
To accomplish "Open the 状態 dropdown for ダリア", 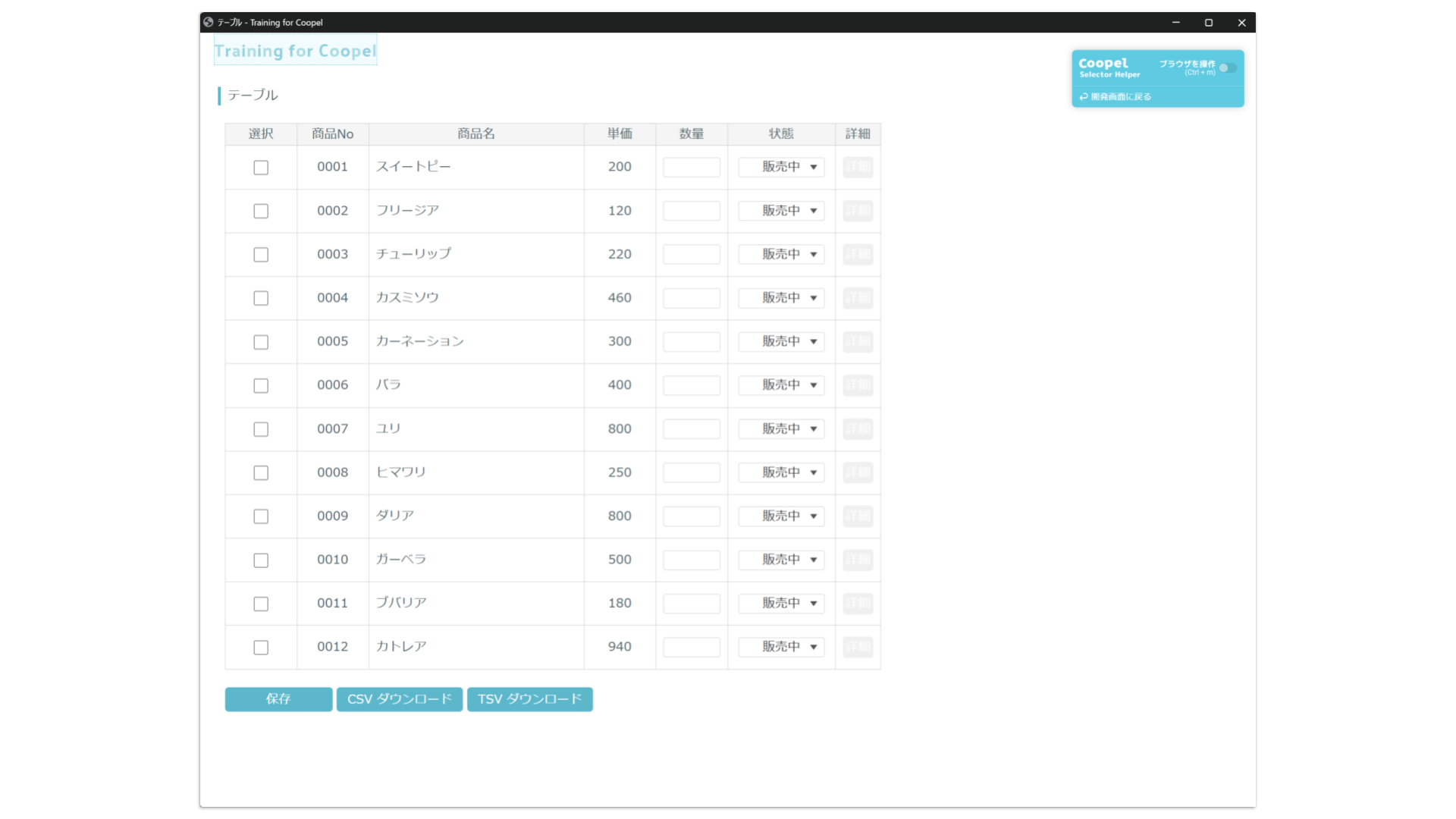I will 781,516.
